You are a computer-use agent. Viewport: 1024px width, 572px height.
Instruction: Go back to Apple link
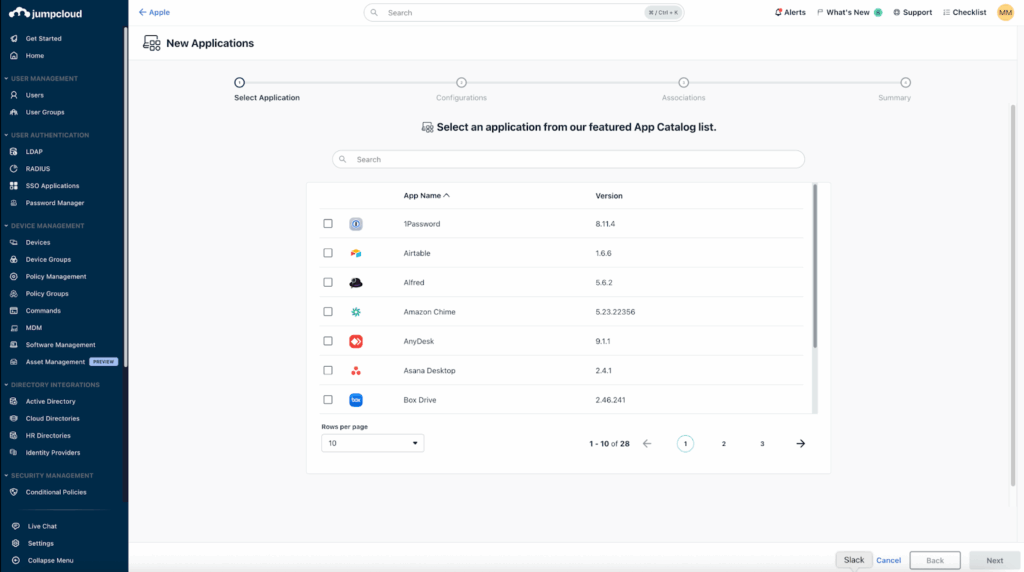(x=154, y=13)
